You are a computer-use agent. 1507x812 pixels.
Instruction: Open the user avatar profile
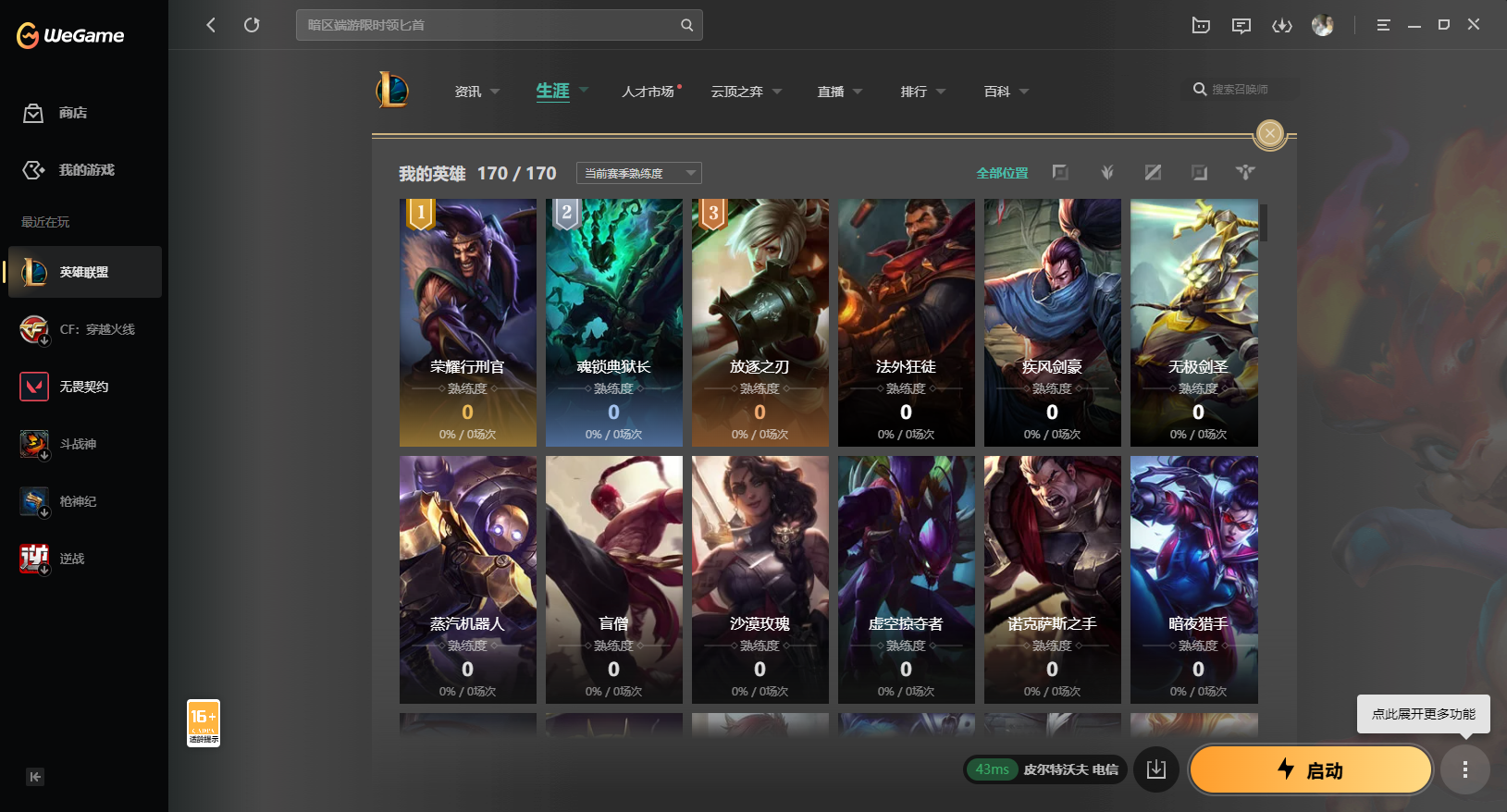pos(1323,25)
